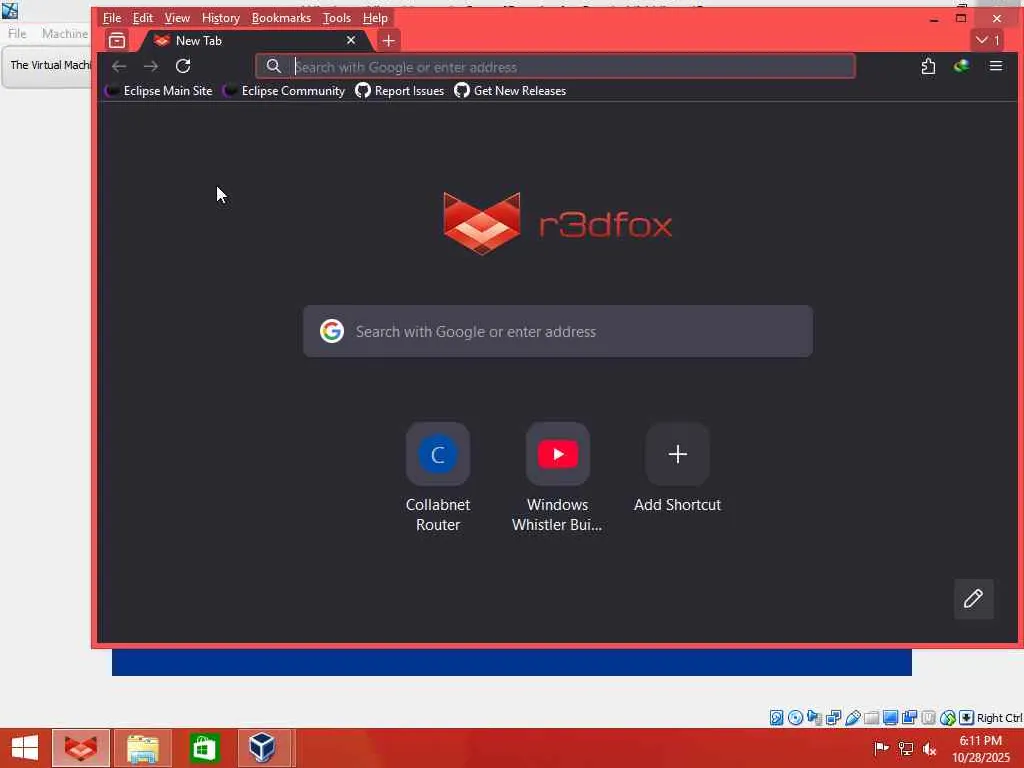Click the VirtualBox hard disk status icon
The height and width of the screenshot is (768, 1024).
pos(776,718)
